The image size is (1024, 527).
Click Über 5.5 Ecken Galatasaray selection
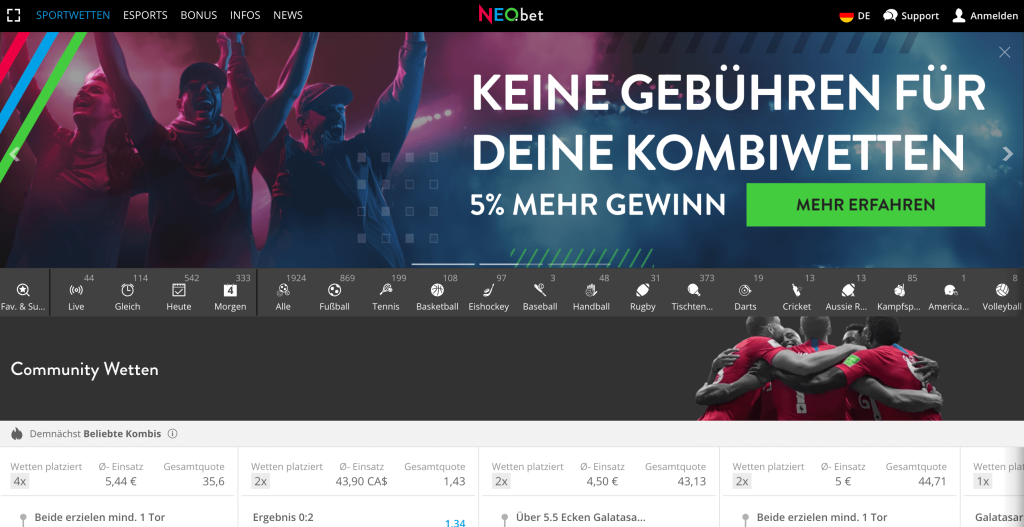pyautogui.click(x=580, y=517)
